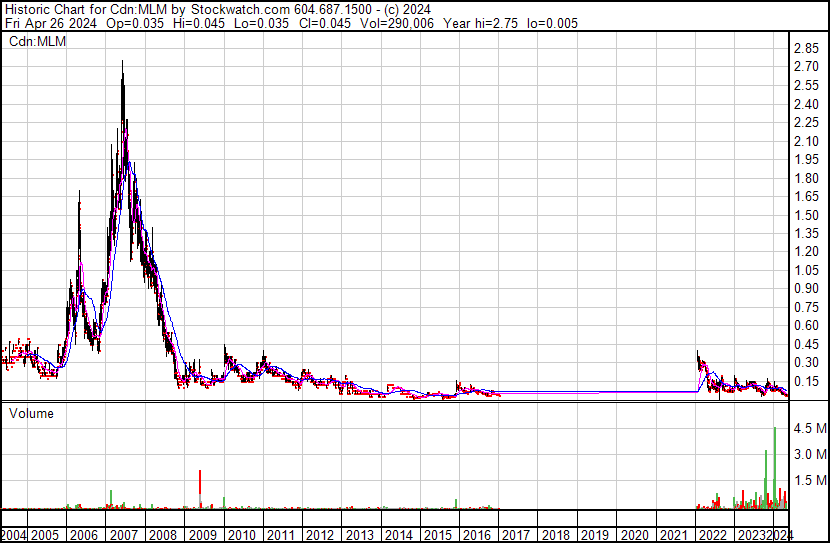The image size is (830, 543).
Task: Click the 2012 year label on time axis
Action: (x=320, y=535)
